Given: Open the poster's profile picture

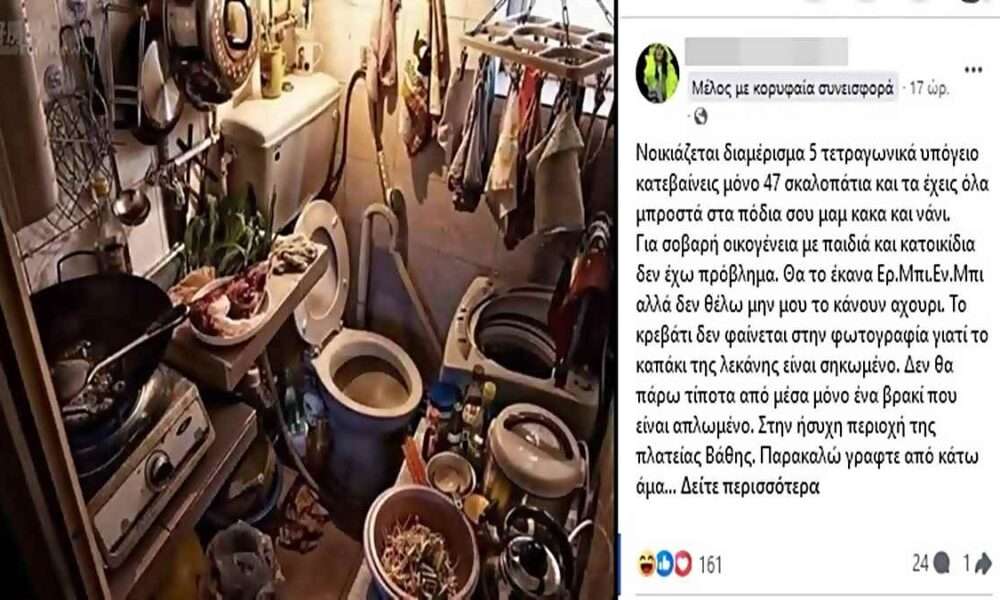Looking at the screenshot, I should tap(657, 73).
